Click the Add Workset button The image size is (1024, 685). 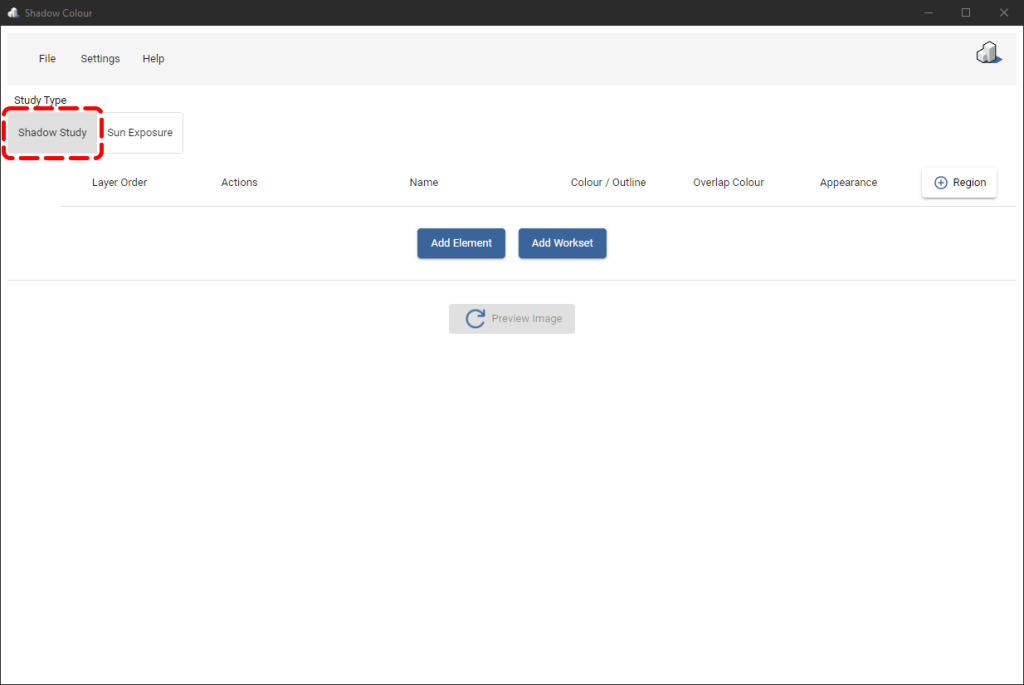[x=562, y=243]
